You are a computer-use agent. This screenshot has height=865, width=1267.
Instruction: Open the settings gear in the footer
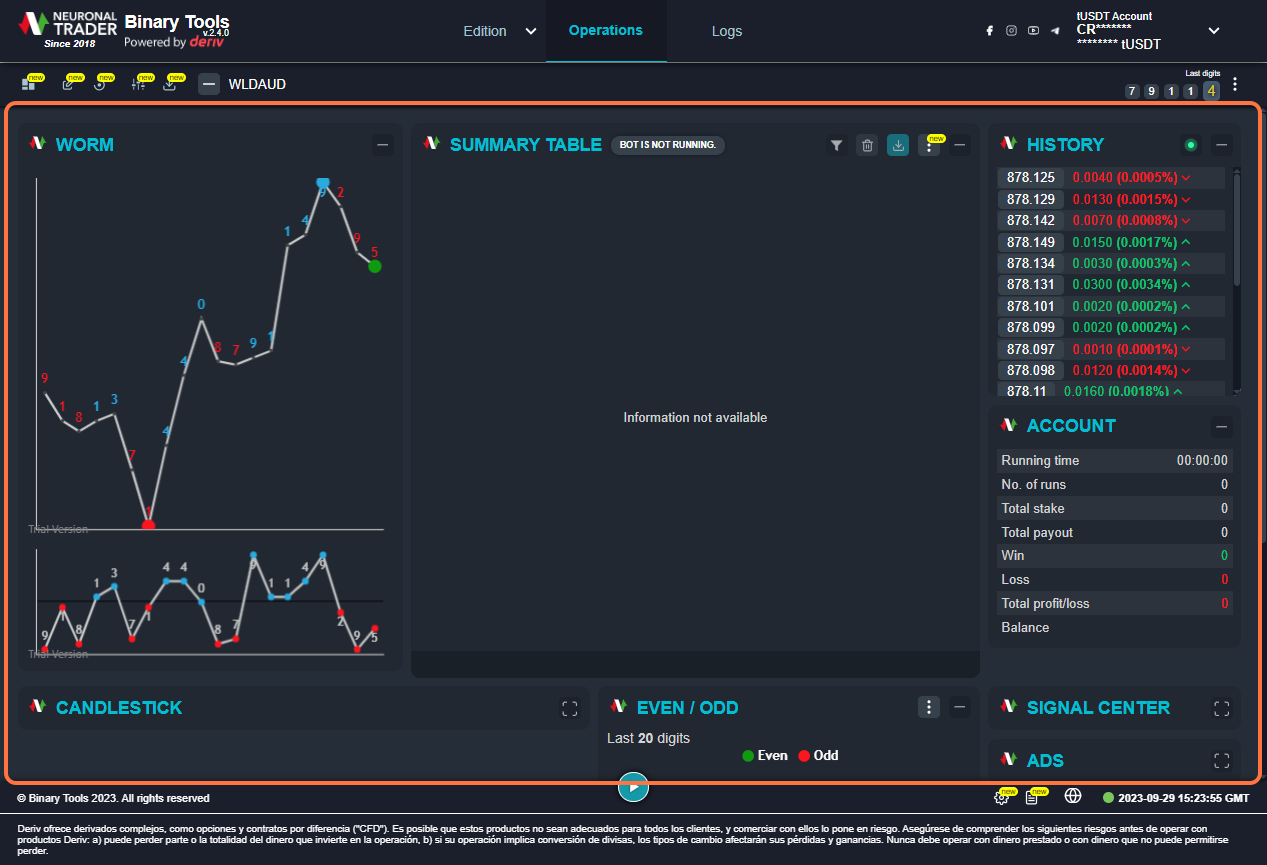click(1000, 797)
